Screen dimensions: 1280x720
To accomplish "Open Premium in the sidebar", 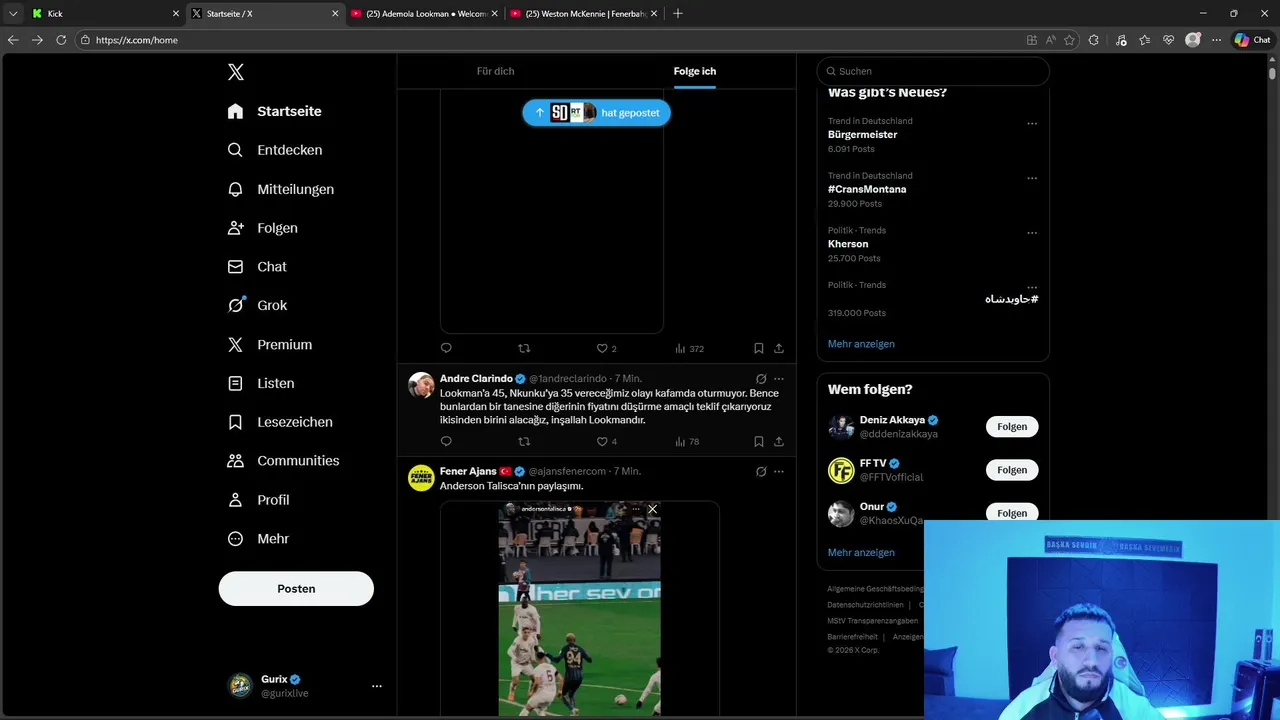I will [x=270, y=344].
